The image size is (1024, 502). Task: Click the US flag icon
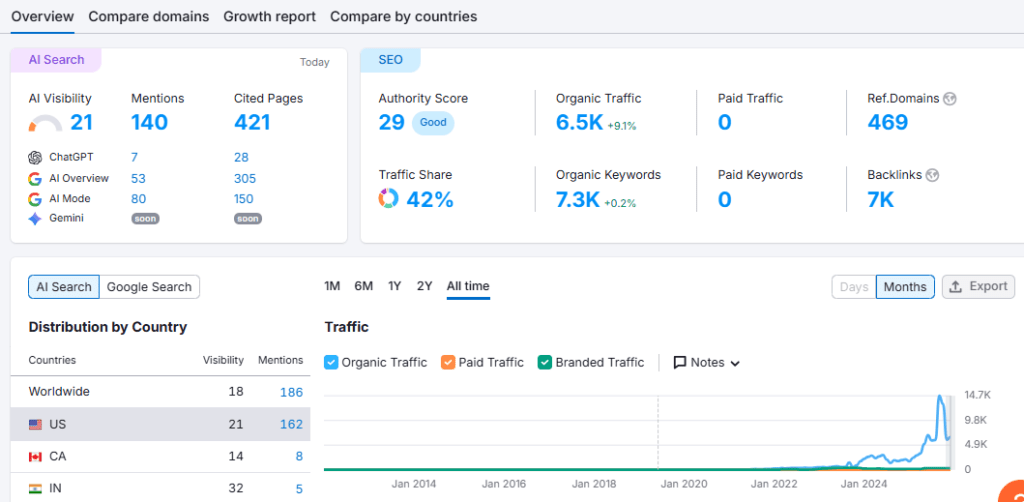tap(35, 425)
